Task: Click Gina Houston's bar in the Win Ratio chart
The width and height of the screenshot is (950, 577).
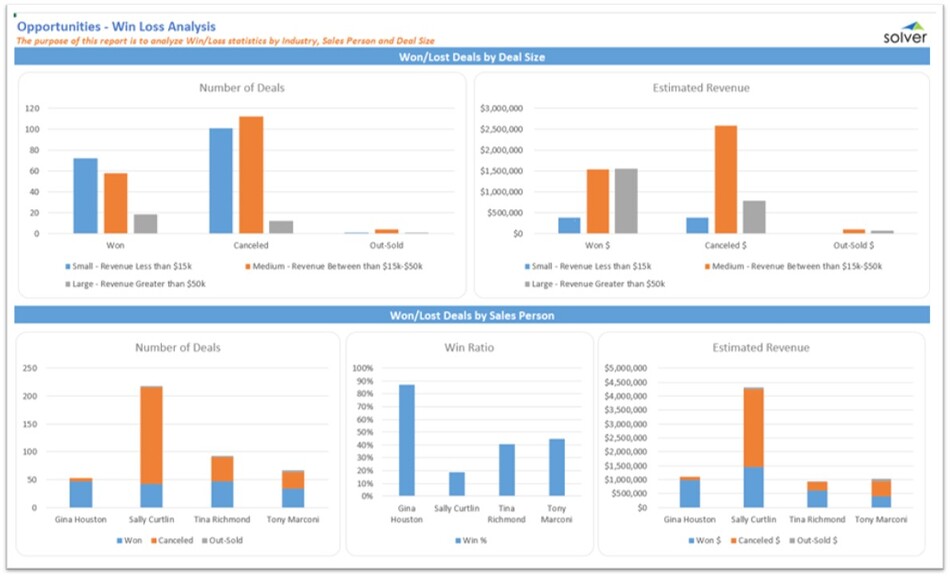Action: pyautogui.click(x=406, y=440)
